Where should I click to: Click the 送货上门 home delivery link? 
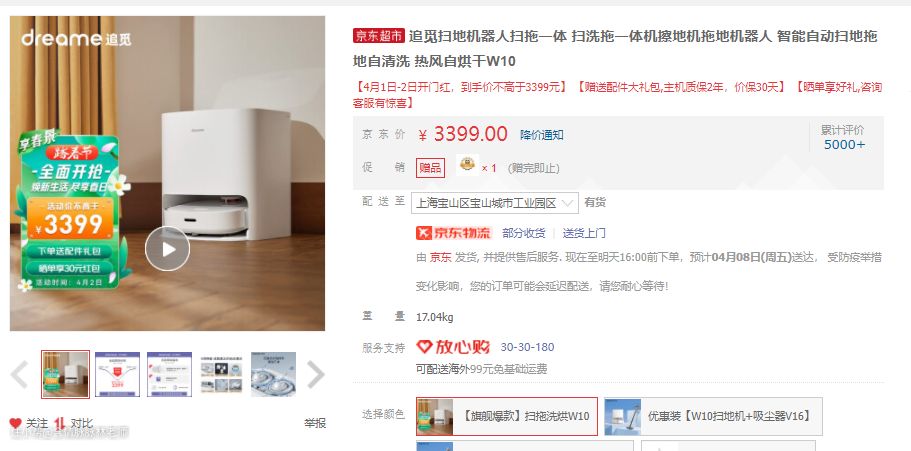click(584, 233)
